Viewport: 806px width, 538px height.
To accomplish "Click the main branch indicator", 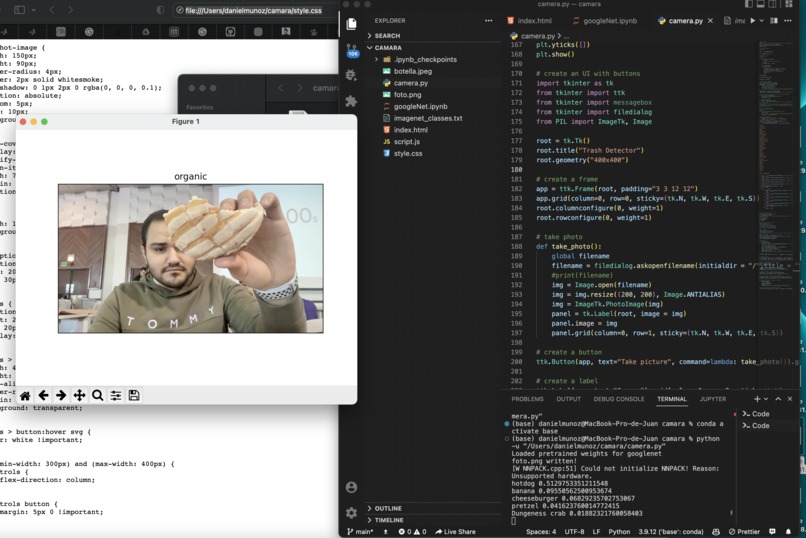I will pyautogui.click(x=360, y=531).
